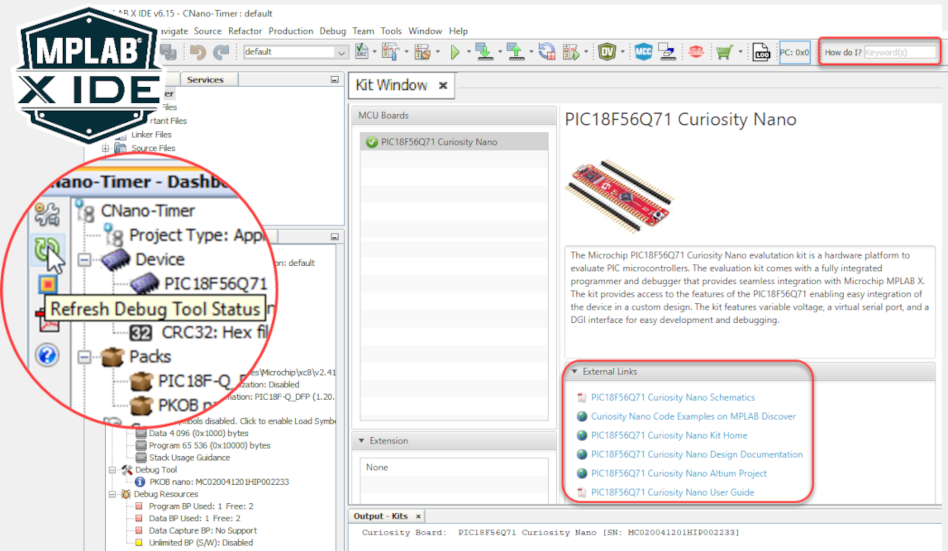
Task: Click the Refresh Debug Tool Status icon
Action: tap(46, 250)
